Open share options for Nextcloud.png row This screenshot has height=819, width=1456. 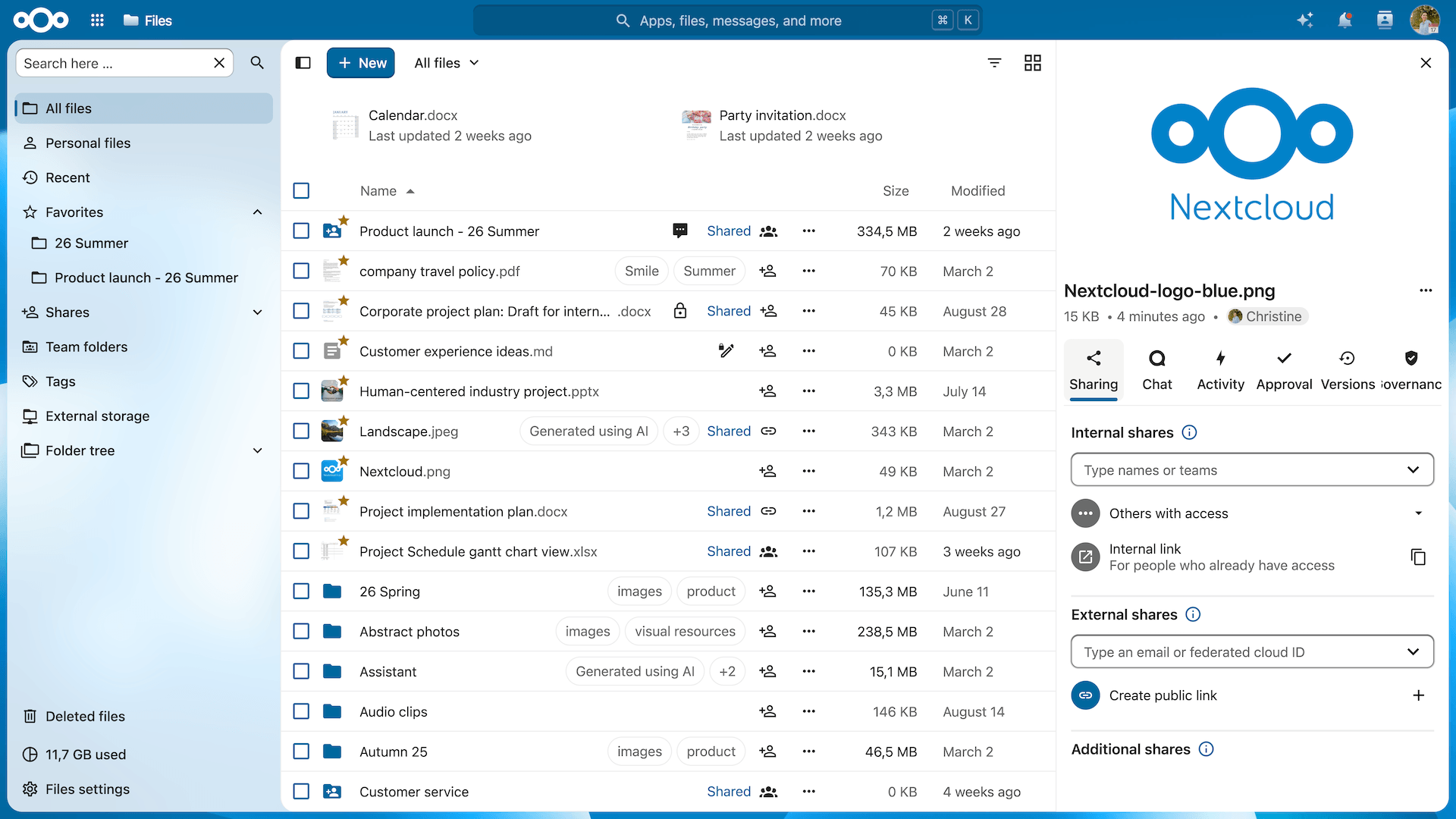point(767,471)
